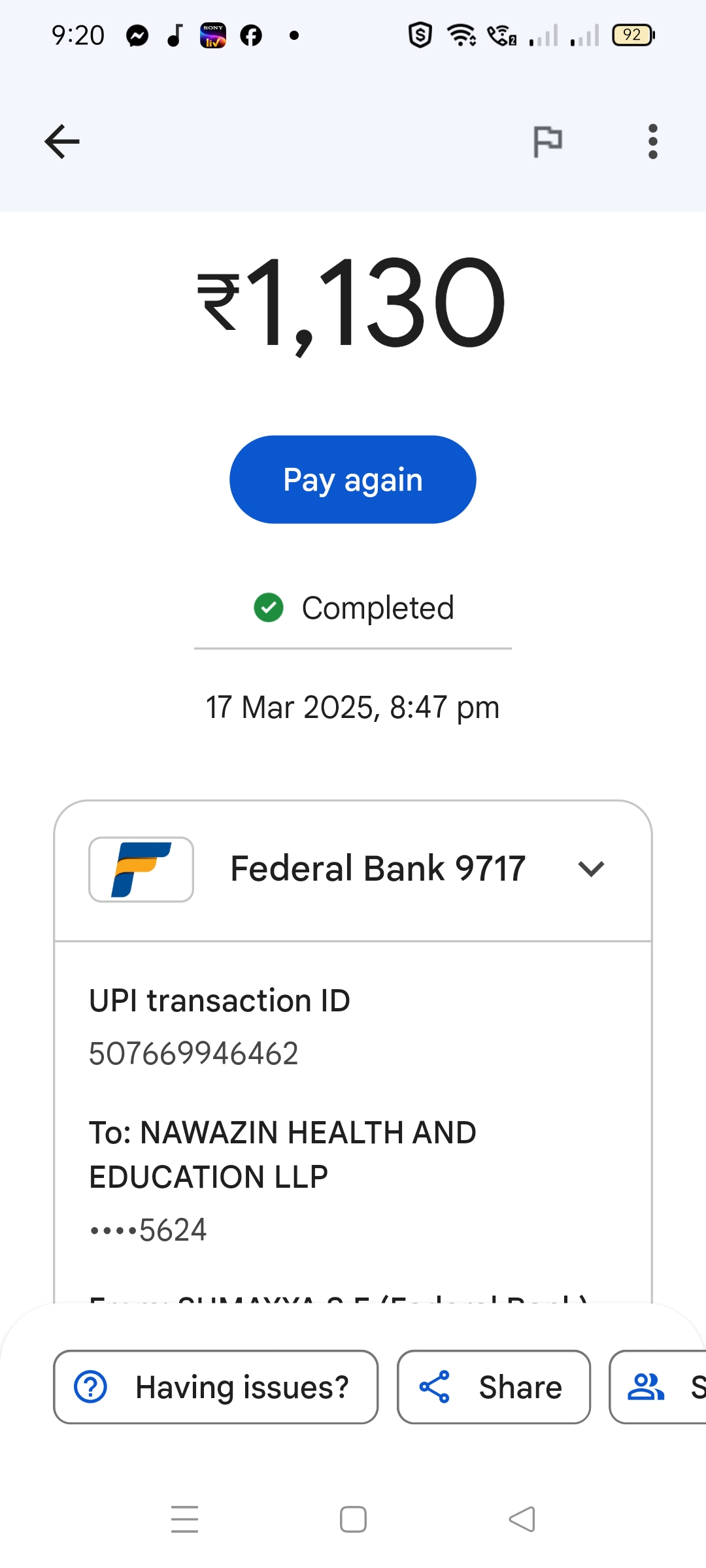
Task: Tap the Messenger notification icon
Action: point(137,35)
